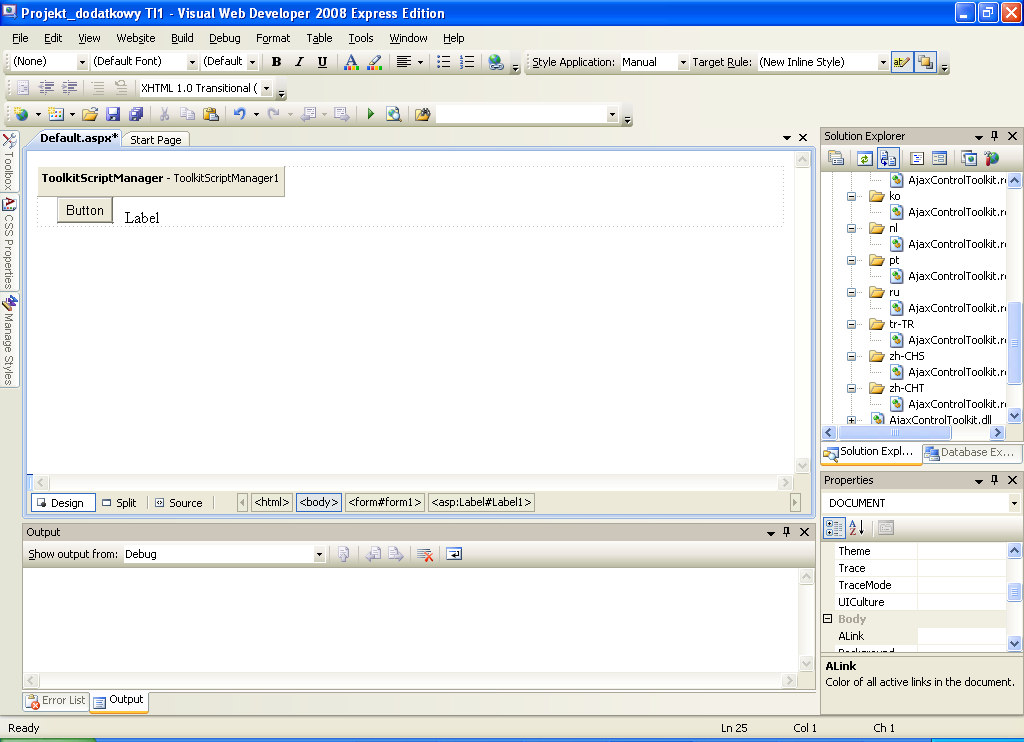Click the Nest Related Files icon

pos(888,158)
